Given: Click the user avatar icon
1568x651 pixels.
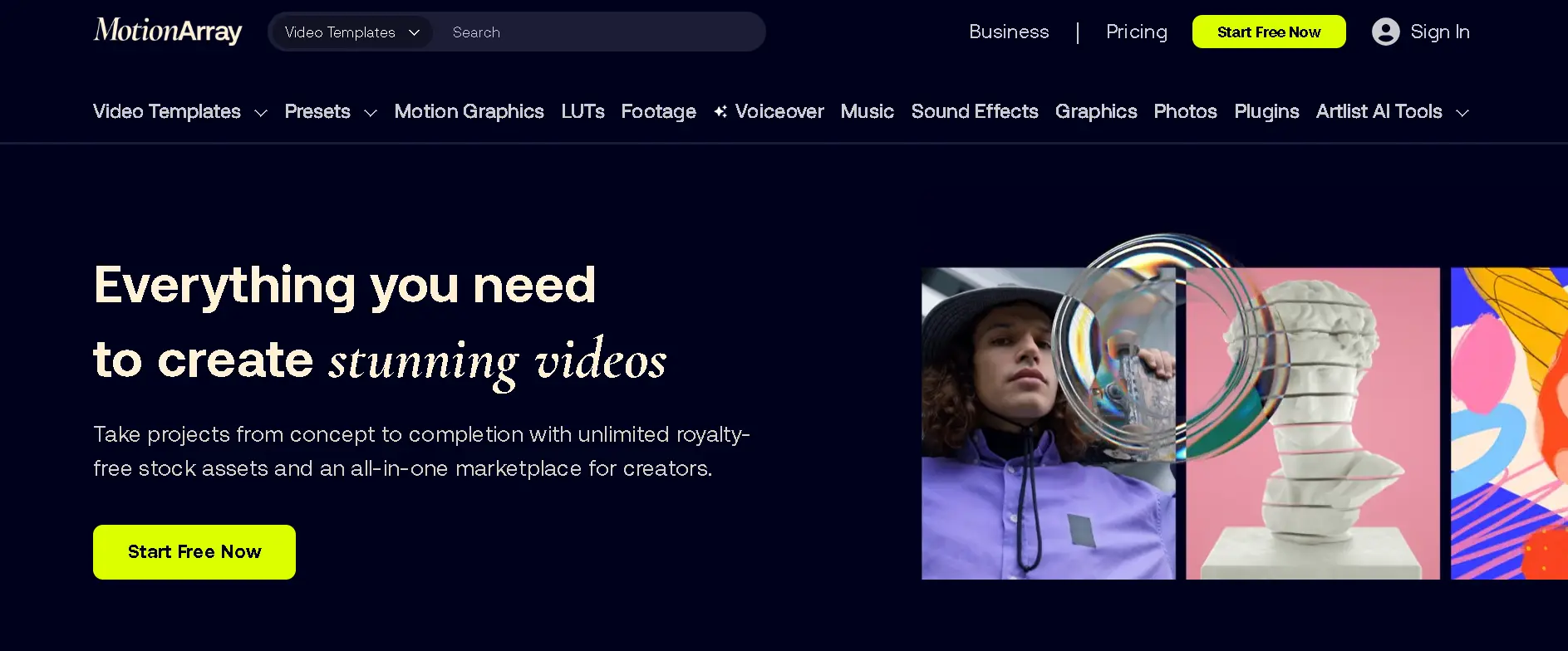Looking at the screenshot, I should (x=1385, y=32).
